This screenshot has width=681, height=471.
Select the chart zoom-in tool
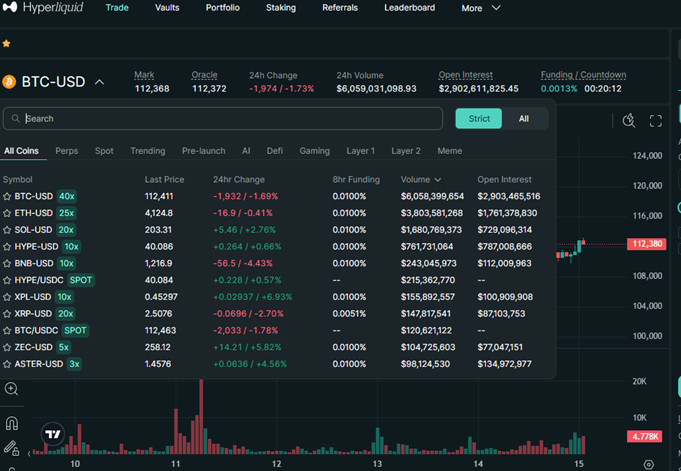click(11, 389)
